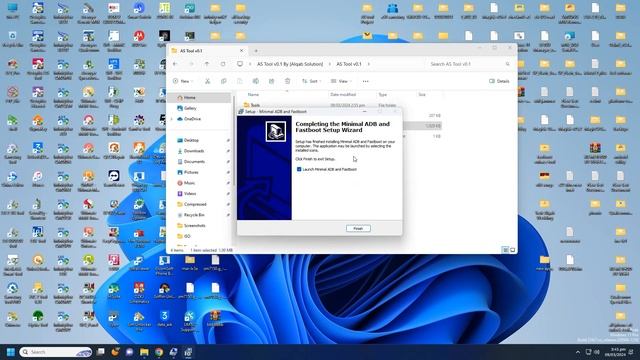Select the Tools folder row in file list
The height and width of the screenshot is (360, 640).
point(342,105)
